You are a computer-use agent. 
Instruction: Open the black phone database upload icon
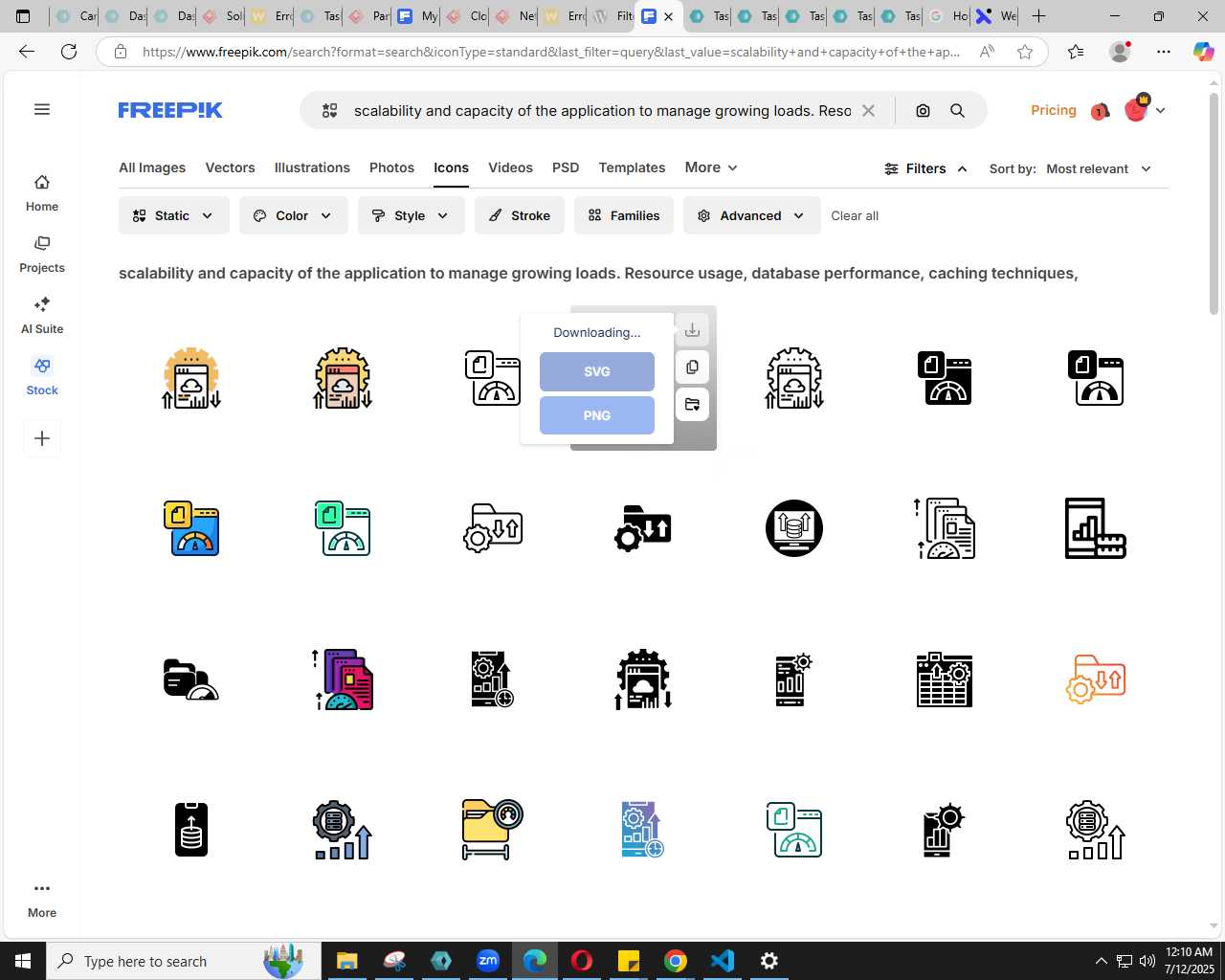click(x=191, y=829)
